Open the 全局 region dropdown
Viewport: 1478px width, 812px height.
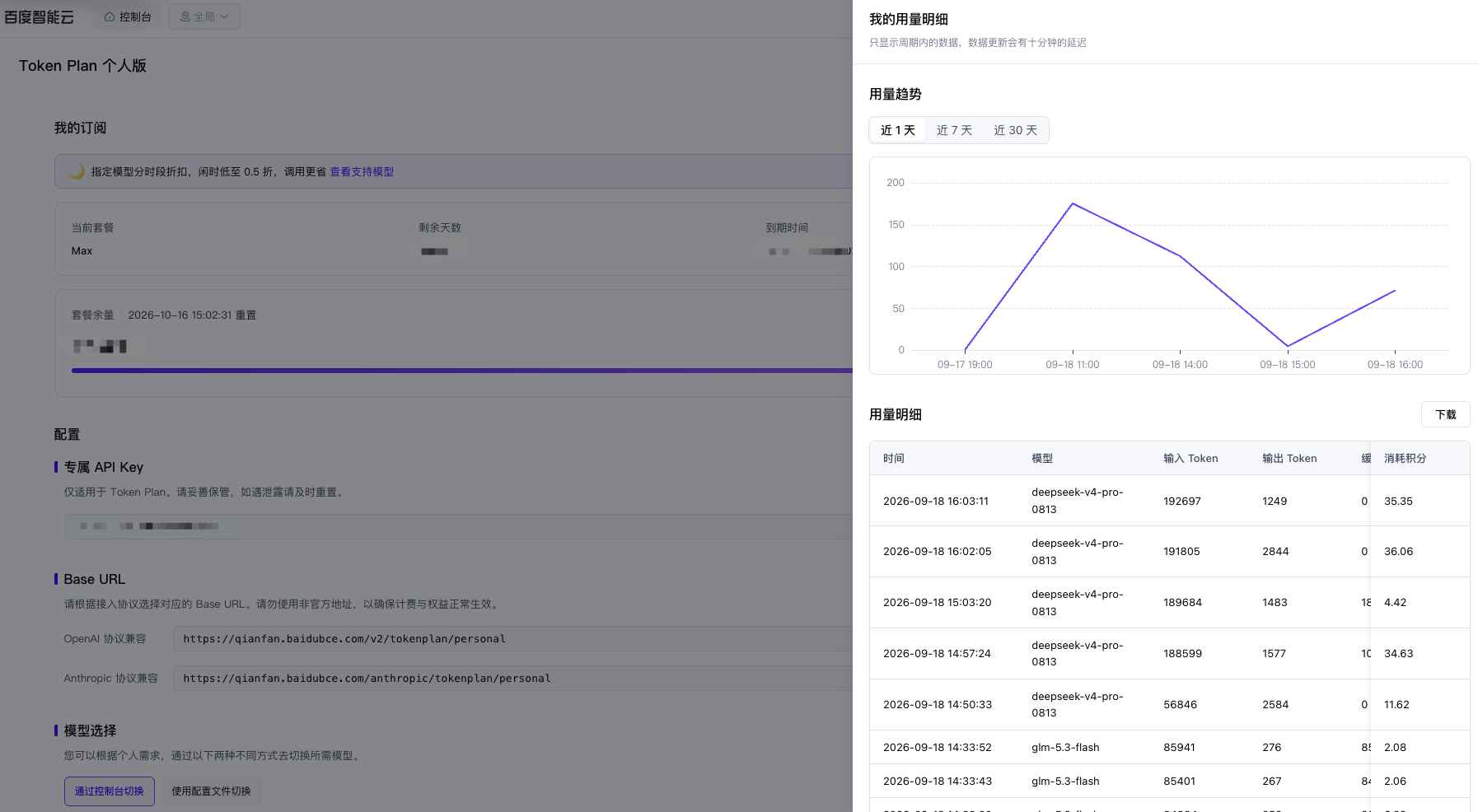[x=204, y=16]
